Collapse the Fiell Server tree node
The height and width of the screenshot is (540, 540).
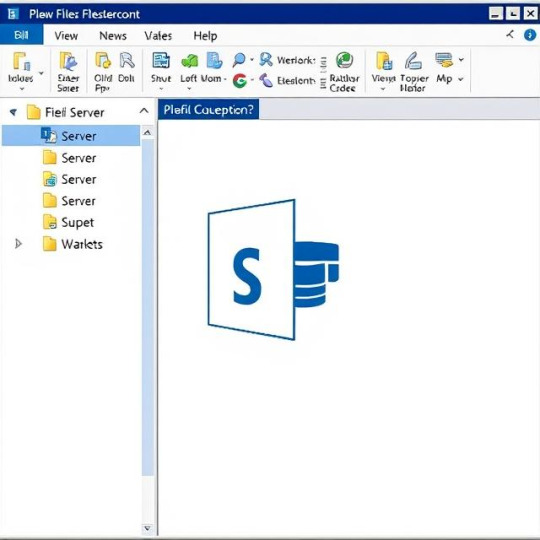point(13,112)
